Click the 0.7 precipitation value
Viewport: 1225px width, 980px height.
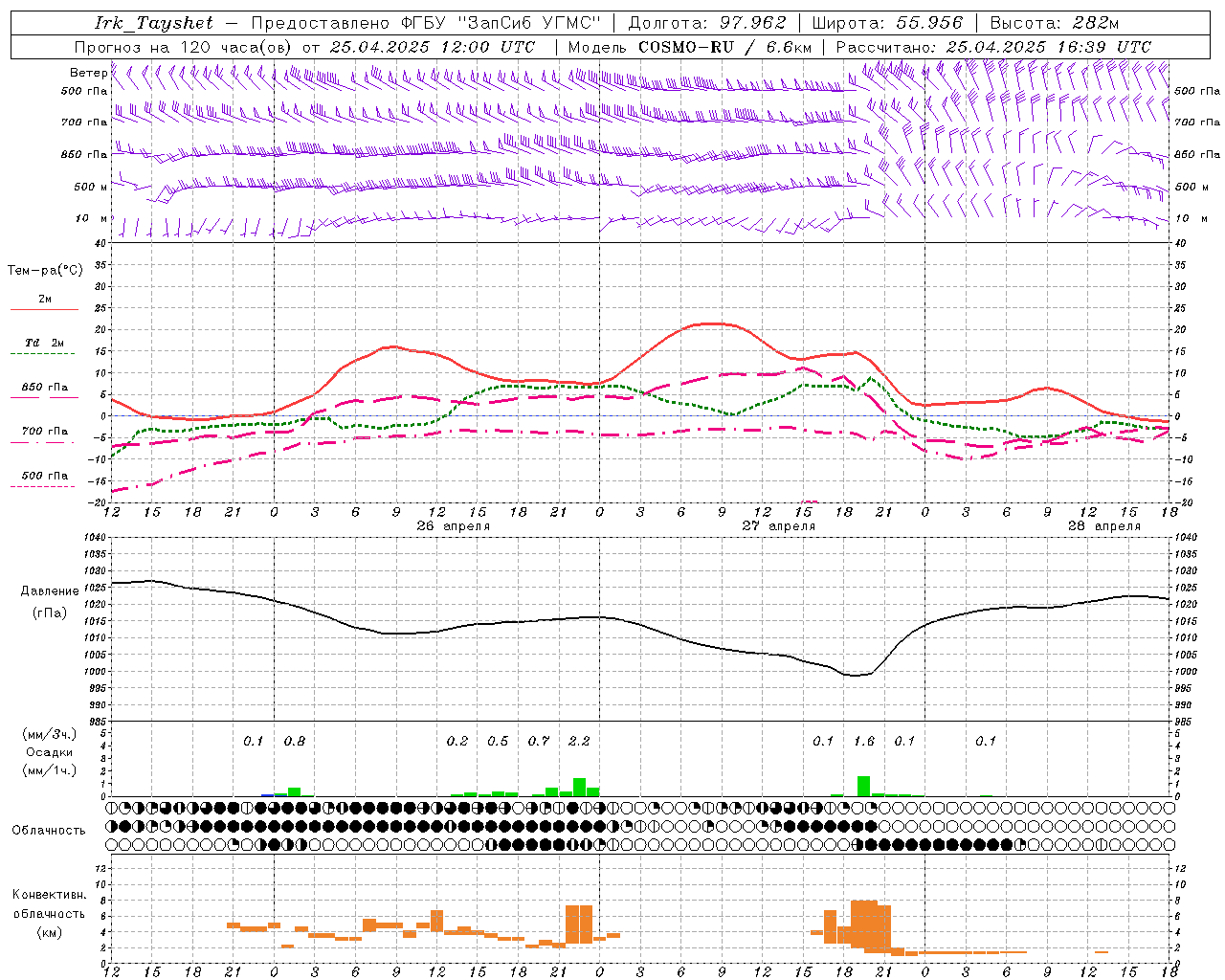click(x=539, y=742)
